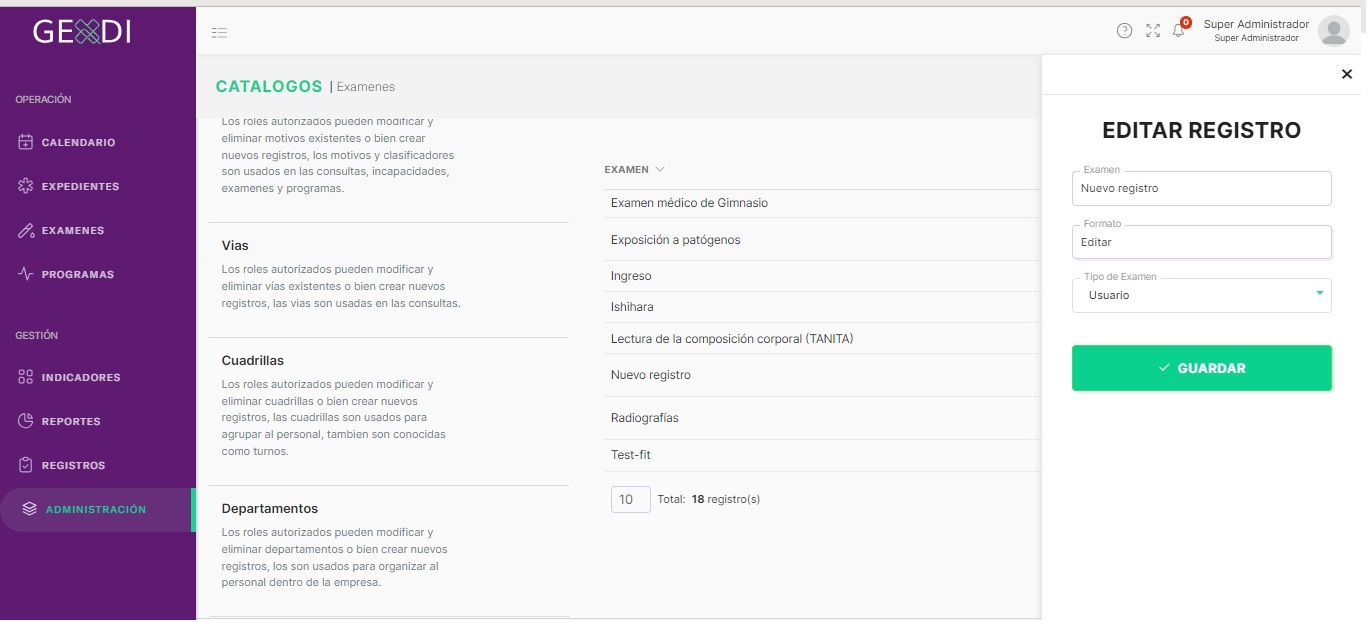Select the Nuevo registro table row
This screenshot has height=622, width=1368.
pyautogui.click(x=822, y=375)
